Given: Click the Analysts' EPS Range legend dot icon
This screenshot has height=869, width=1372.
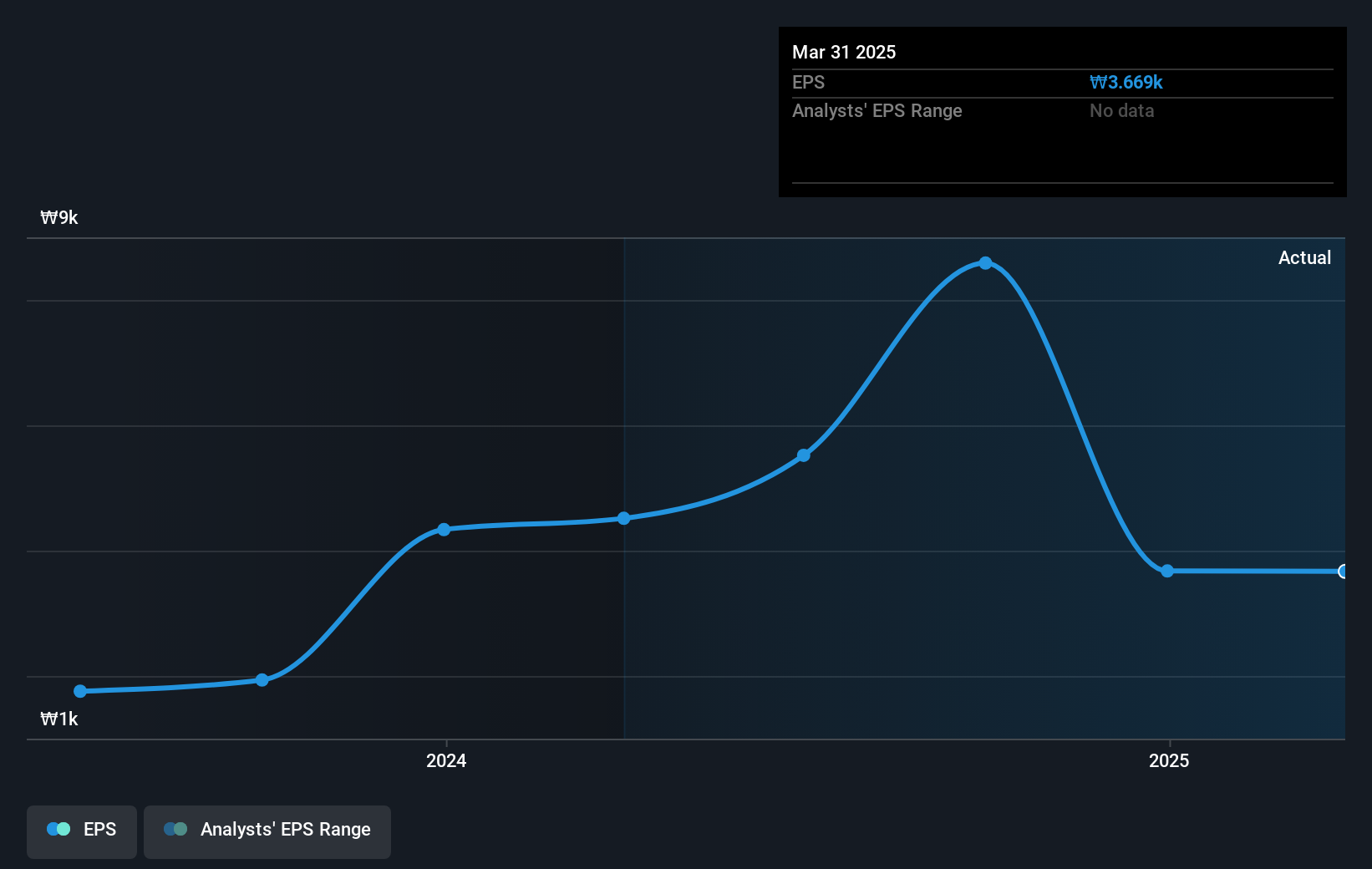Looking at the screenshot, I should [x=175, y=829].
